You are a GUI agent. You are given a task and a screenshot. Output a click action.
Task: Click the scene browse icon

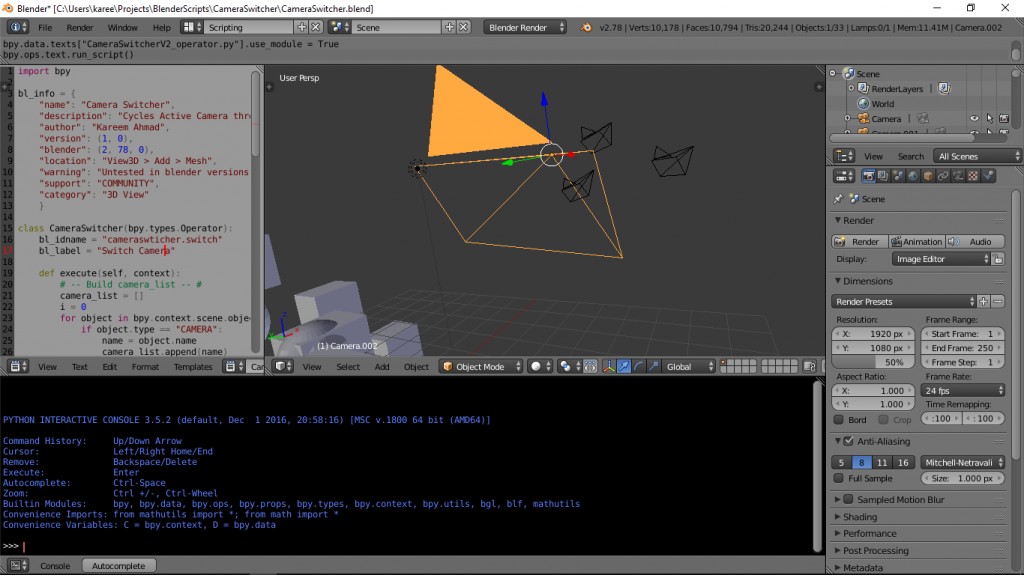(340, 27)
